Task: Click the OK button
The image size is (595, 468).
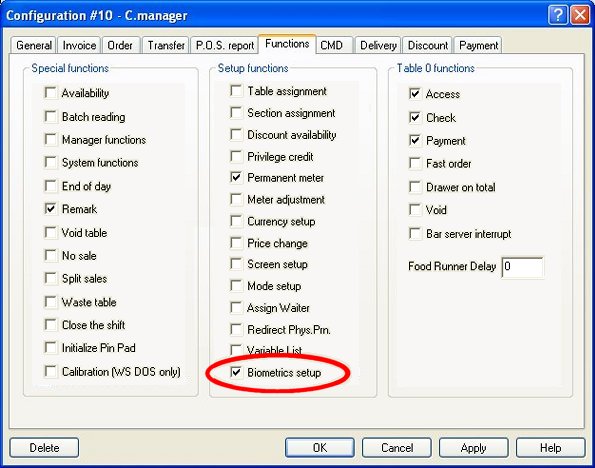Action: click(x=320, y=448)
